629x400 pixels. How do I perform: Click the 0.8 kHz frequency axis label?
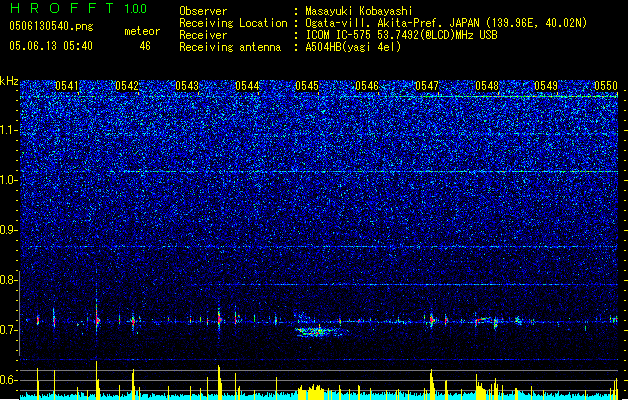[x=8, y=280]
